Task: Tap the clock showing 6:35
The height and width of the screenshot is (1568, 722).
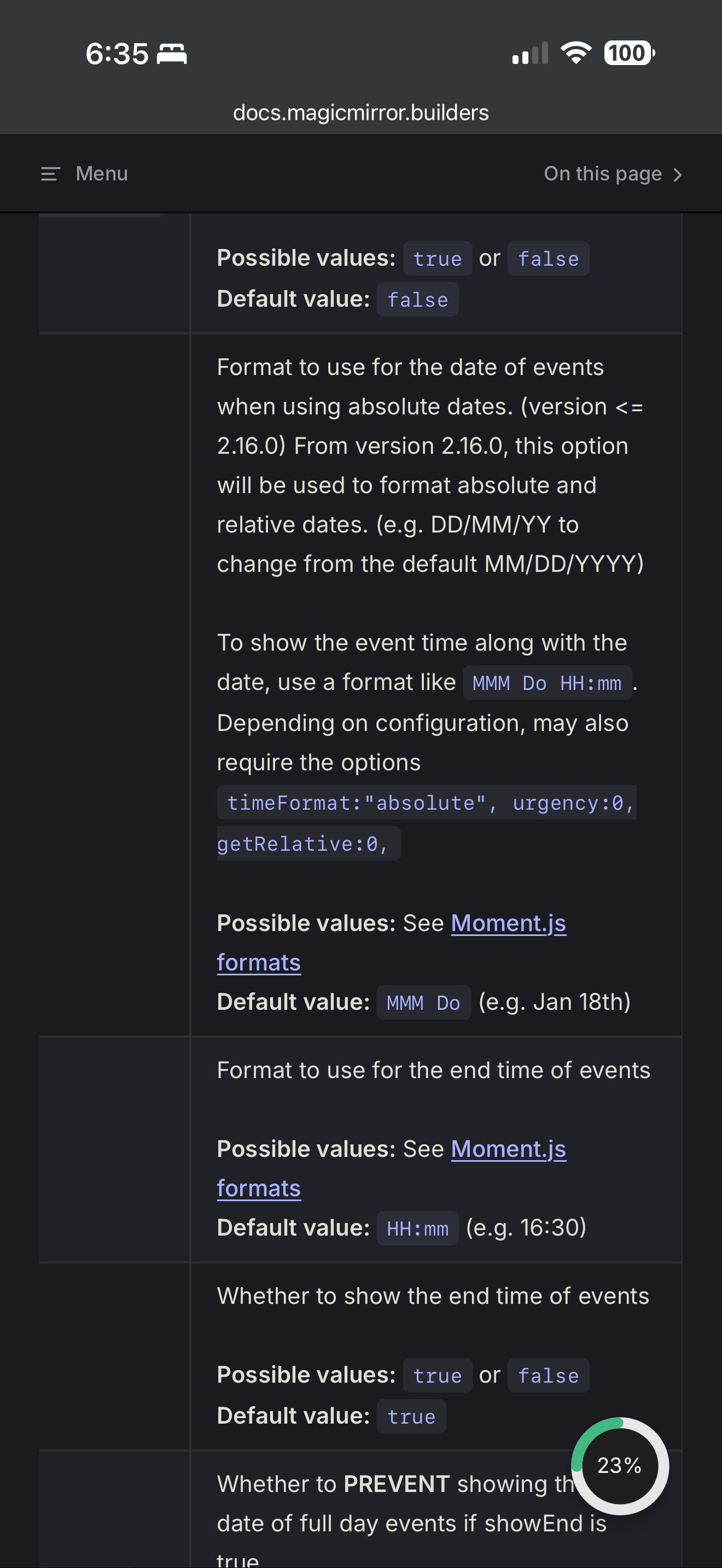Action: tap(118, 54)
